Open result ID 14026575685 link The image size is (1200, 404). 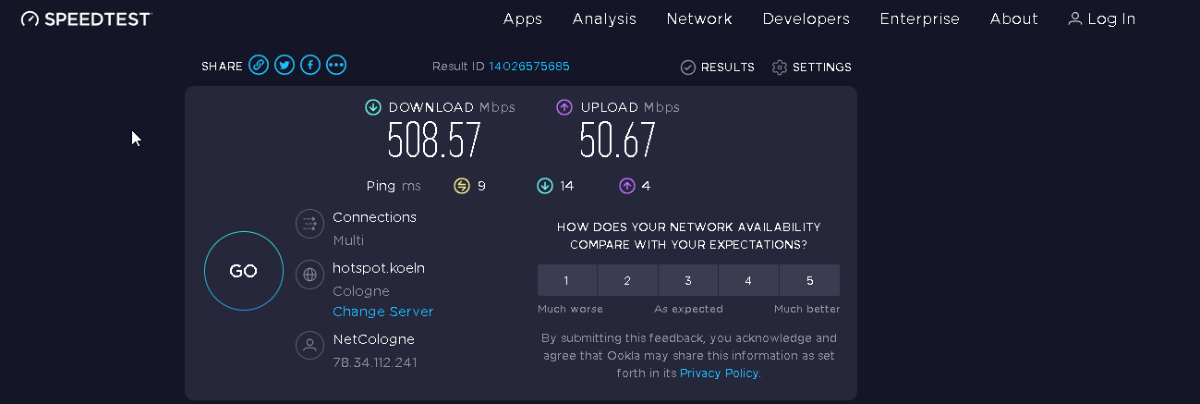pos(529,66)
